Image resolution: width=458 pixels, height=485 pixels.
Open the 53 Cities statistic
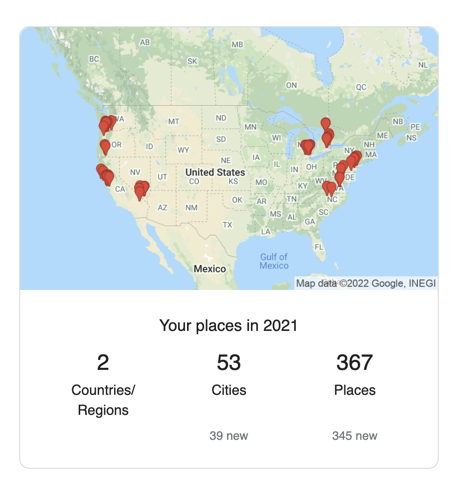pyautogui.click(x=229, y=375)
